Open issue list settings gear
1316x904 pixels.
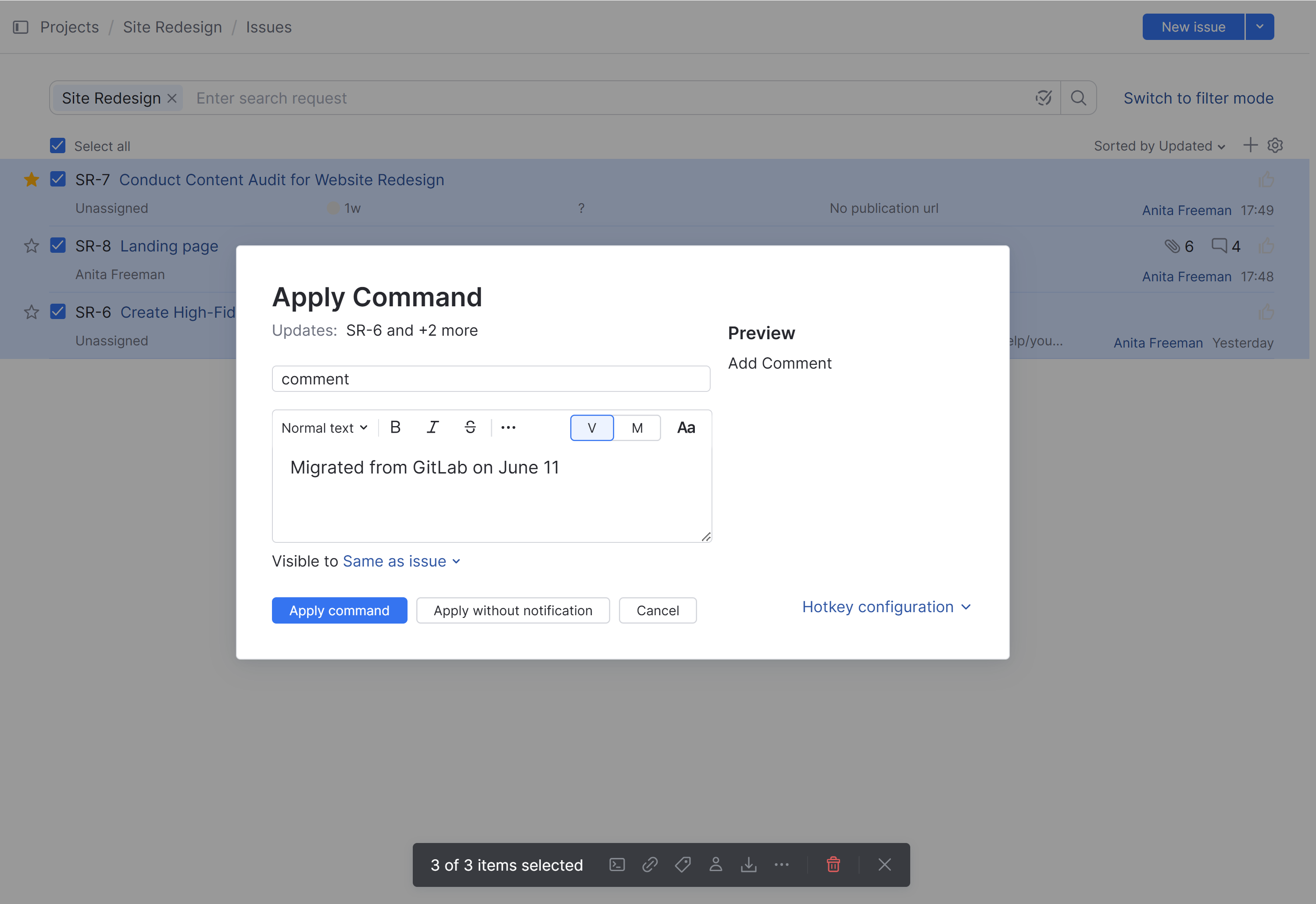coord(1275,145)
